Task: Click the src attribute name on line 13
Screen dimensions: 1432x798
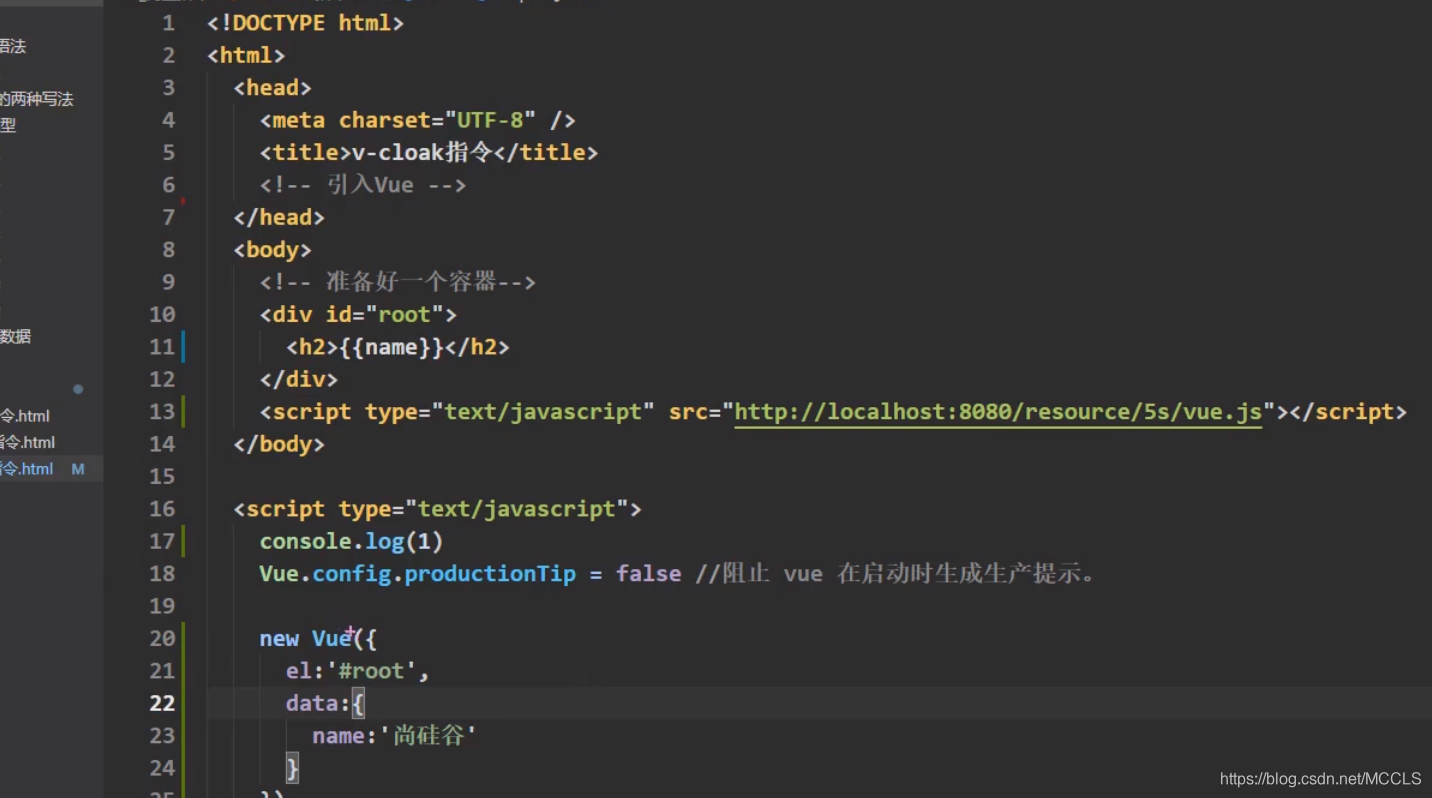Action: coord(688,412)
